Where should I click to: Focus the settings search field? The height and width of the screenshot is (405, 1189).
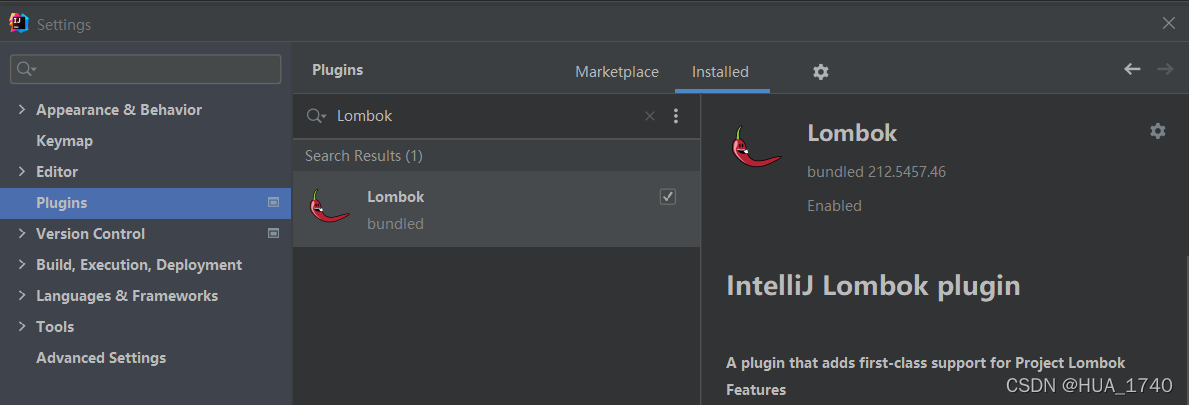pos(146,69)
